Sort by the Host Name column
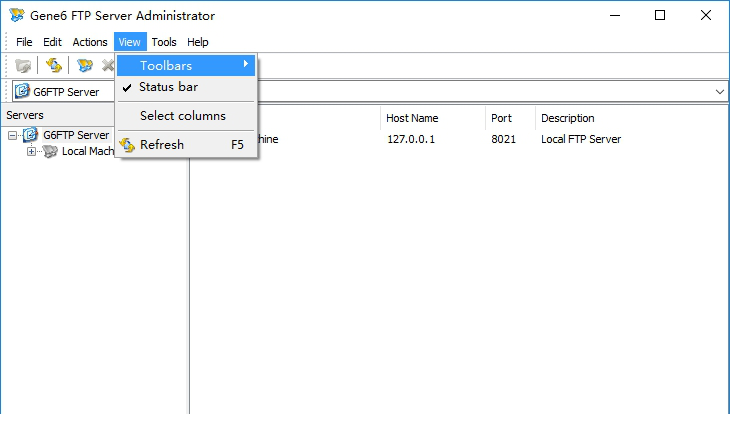This screenshot has width=730, height=430. [433, 118]
